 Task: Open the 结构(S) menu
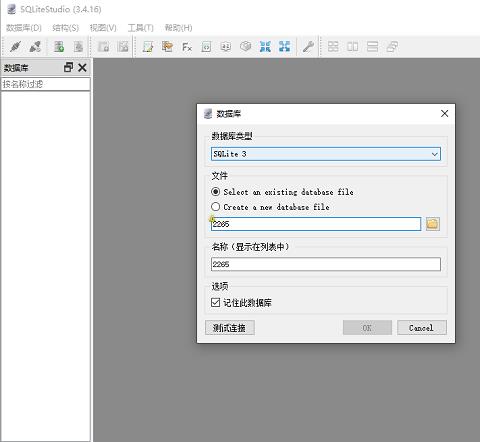[x=66, y=28]
